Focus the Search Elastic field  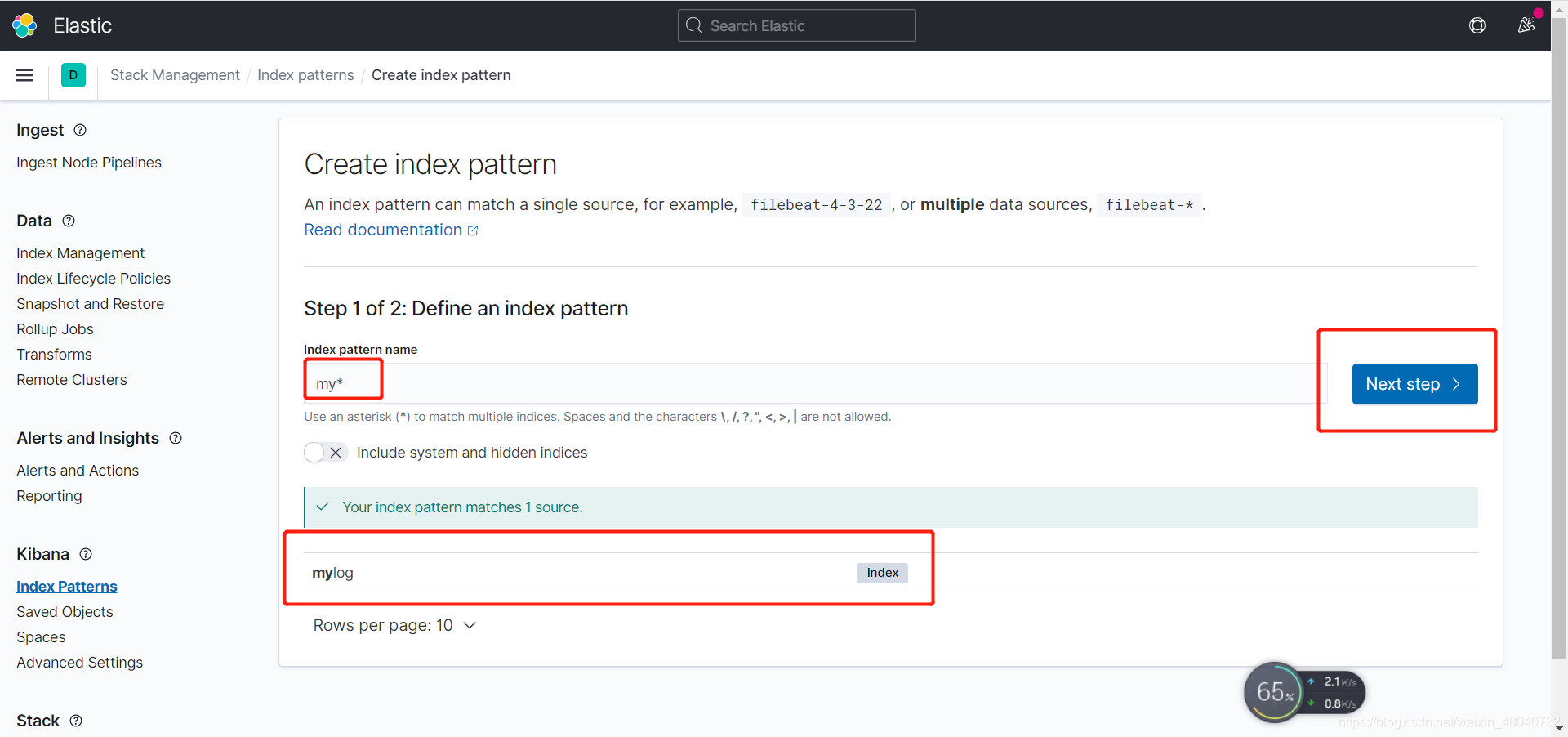click(796, 25)
